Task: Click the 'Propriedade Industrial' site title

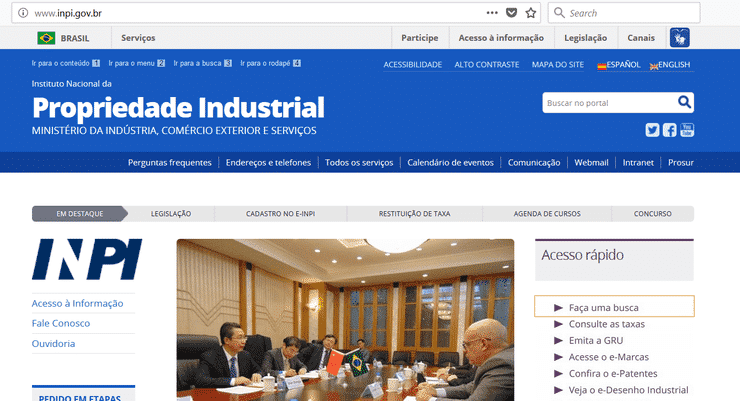Action: click(x=178, y=108)
